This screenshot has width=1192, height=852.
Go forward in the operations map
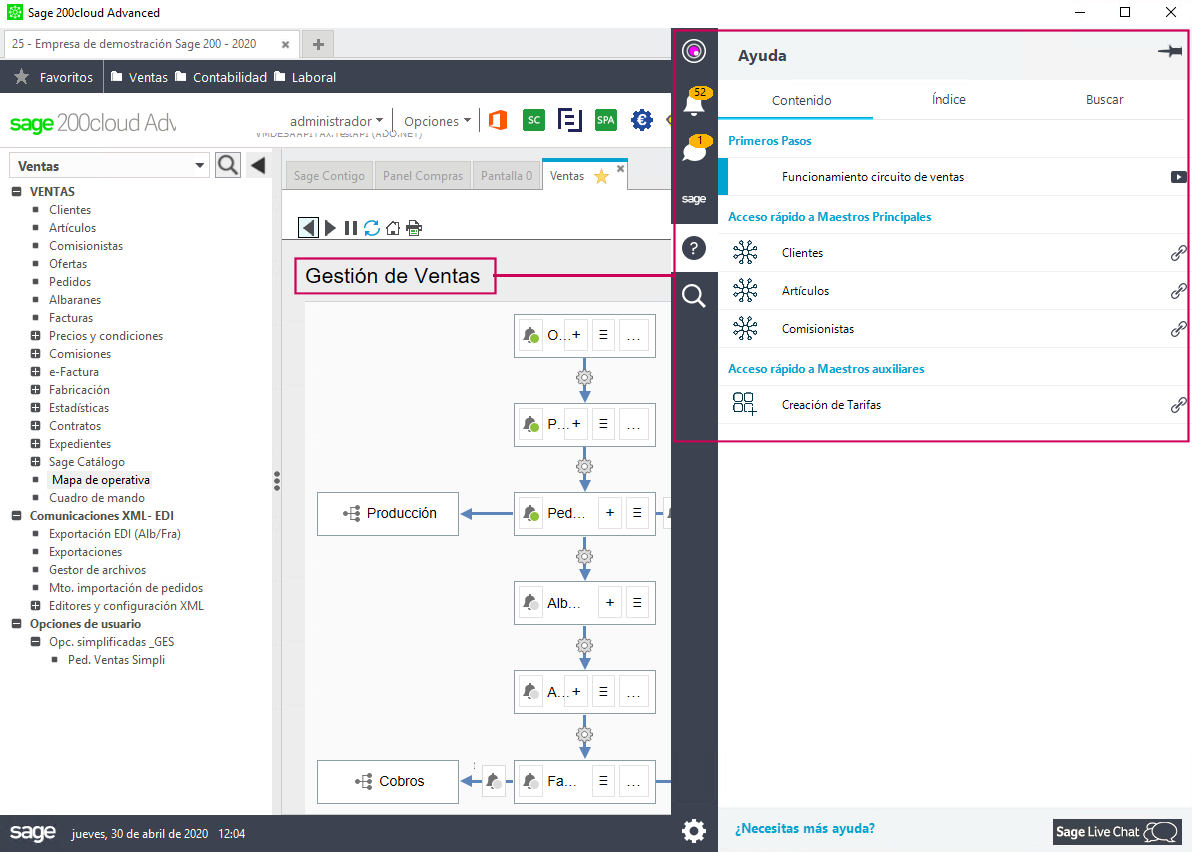click(330, 227)
